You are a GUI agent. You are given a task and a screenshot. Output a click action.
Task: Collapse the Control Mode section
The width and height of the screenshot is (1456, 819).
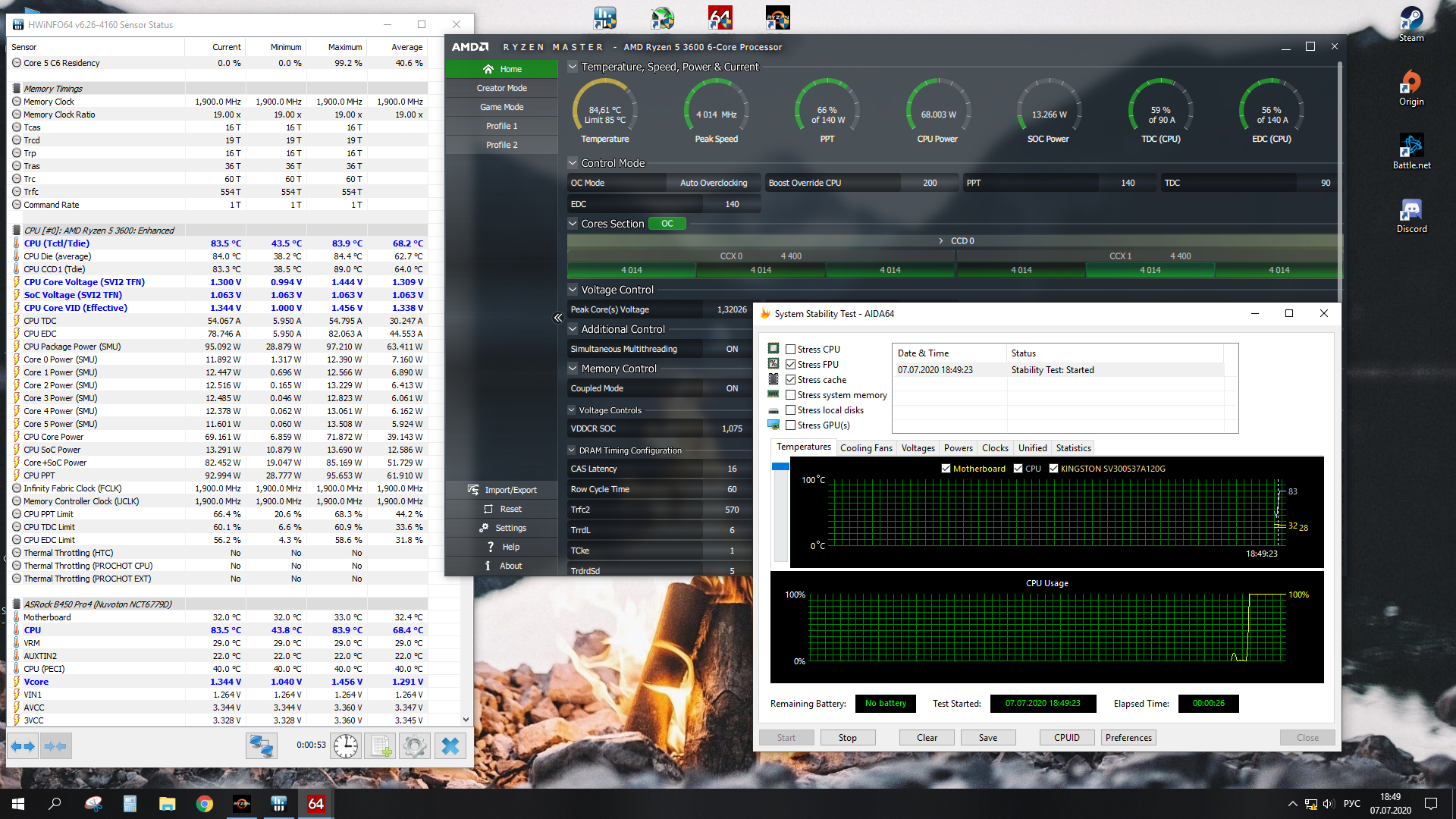coord(573,163)
